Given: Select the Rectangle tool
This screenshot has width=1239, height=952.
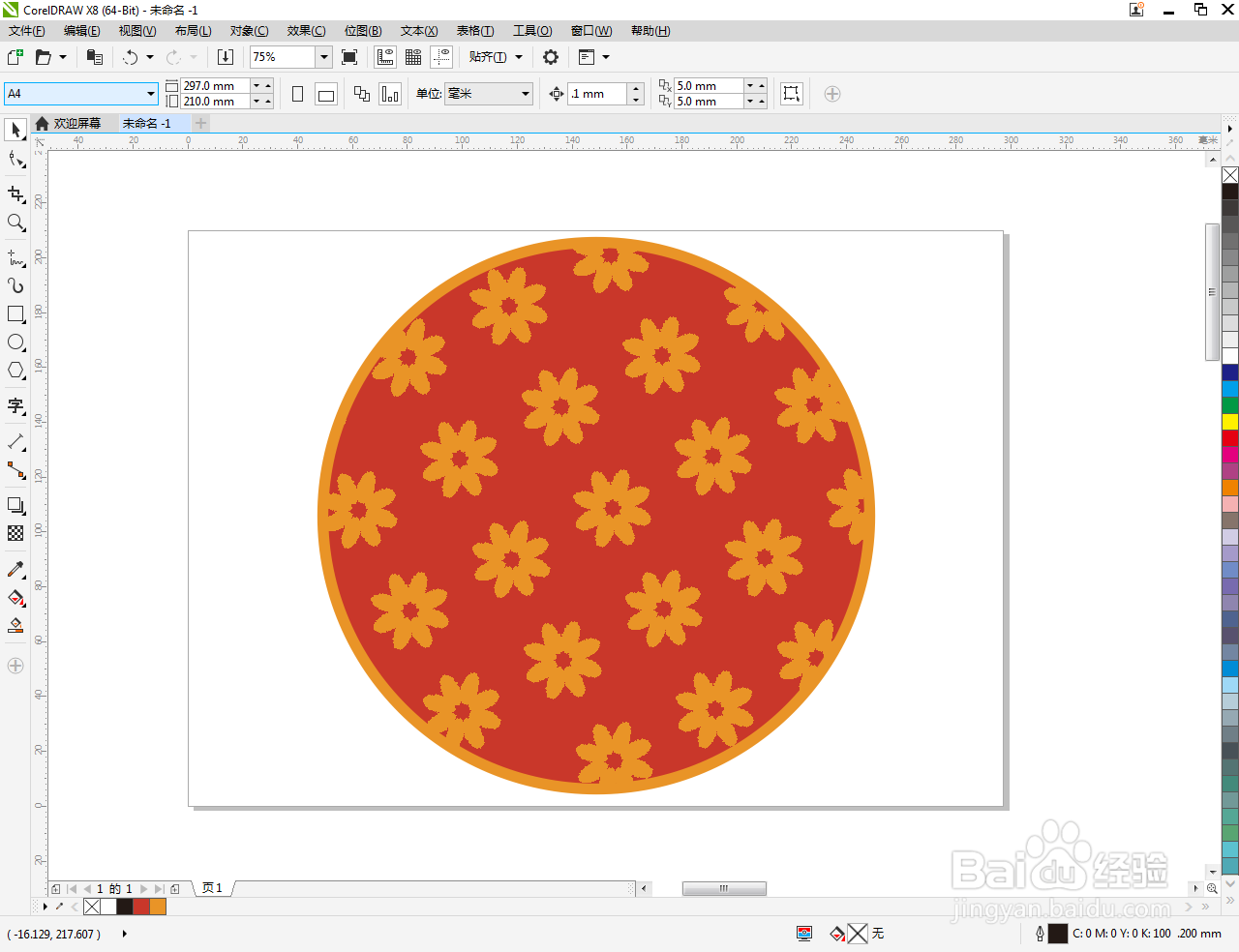Looking at the screenshot, I should (x=15, y=314).
